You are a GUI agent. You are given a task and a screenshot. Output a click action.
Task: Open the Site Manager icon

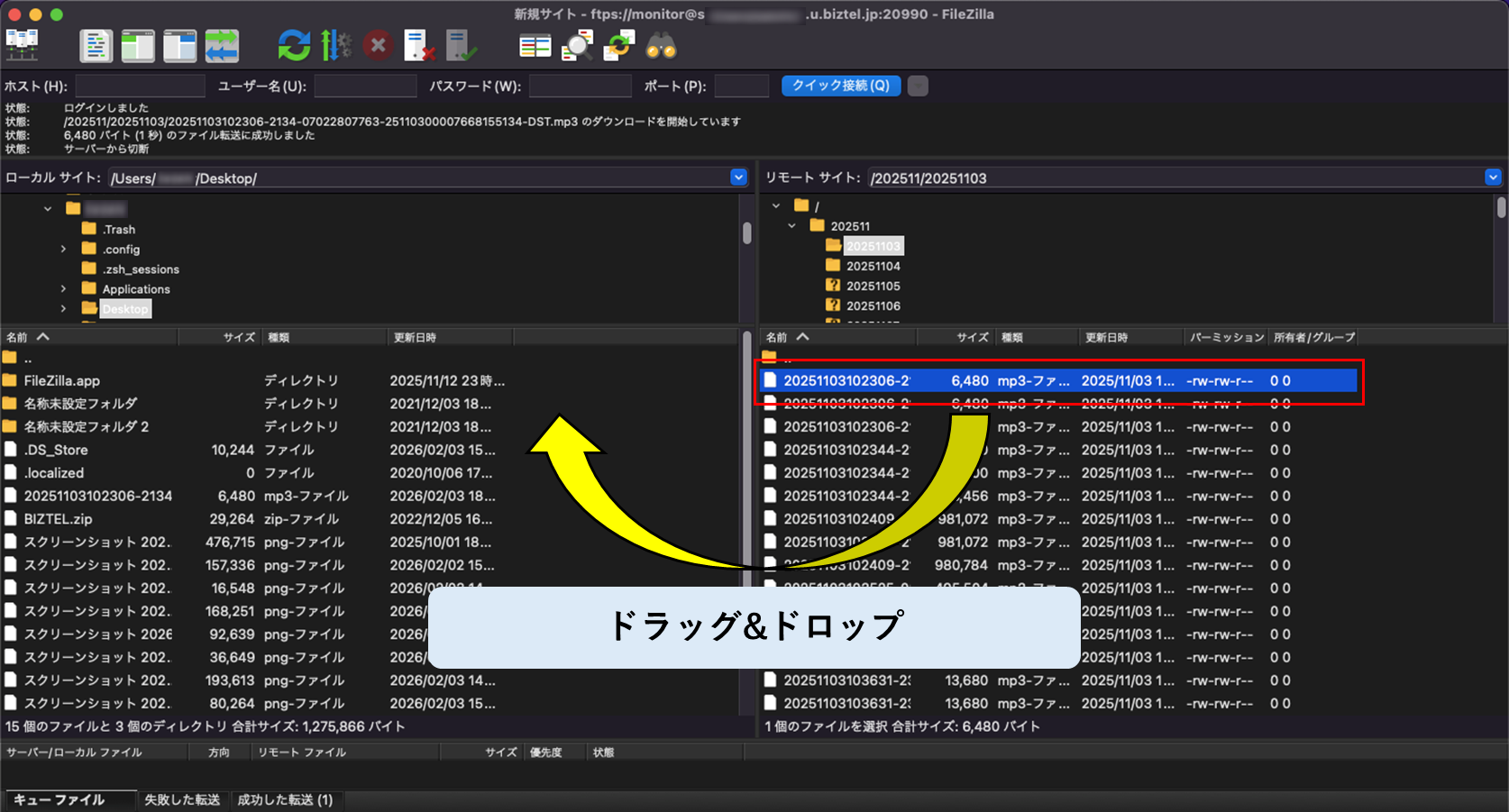tap(22, 45)
